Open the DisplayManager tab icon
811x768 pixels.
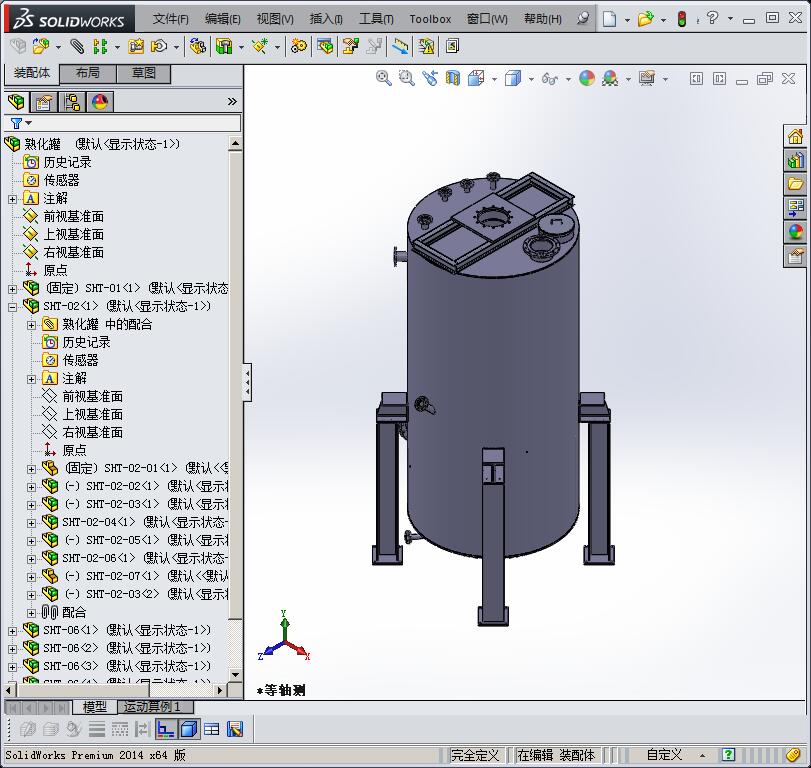100,102
